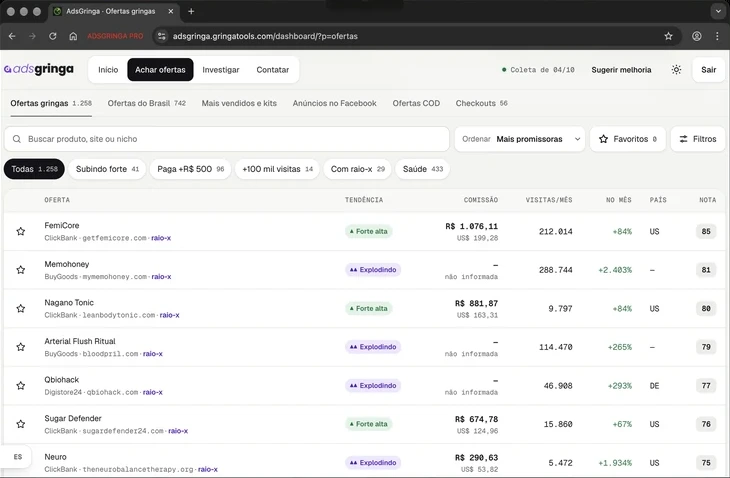Favorite the FemiCore offer star
Viewport: 730px width, 478px height.
point(20,231)
